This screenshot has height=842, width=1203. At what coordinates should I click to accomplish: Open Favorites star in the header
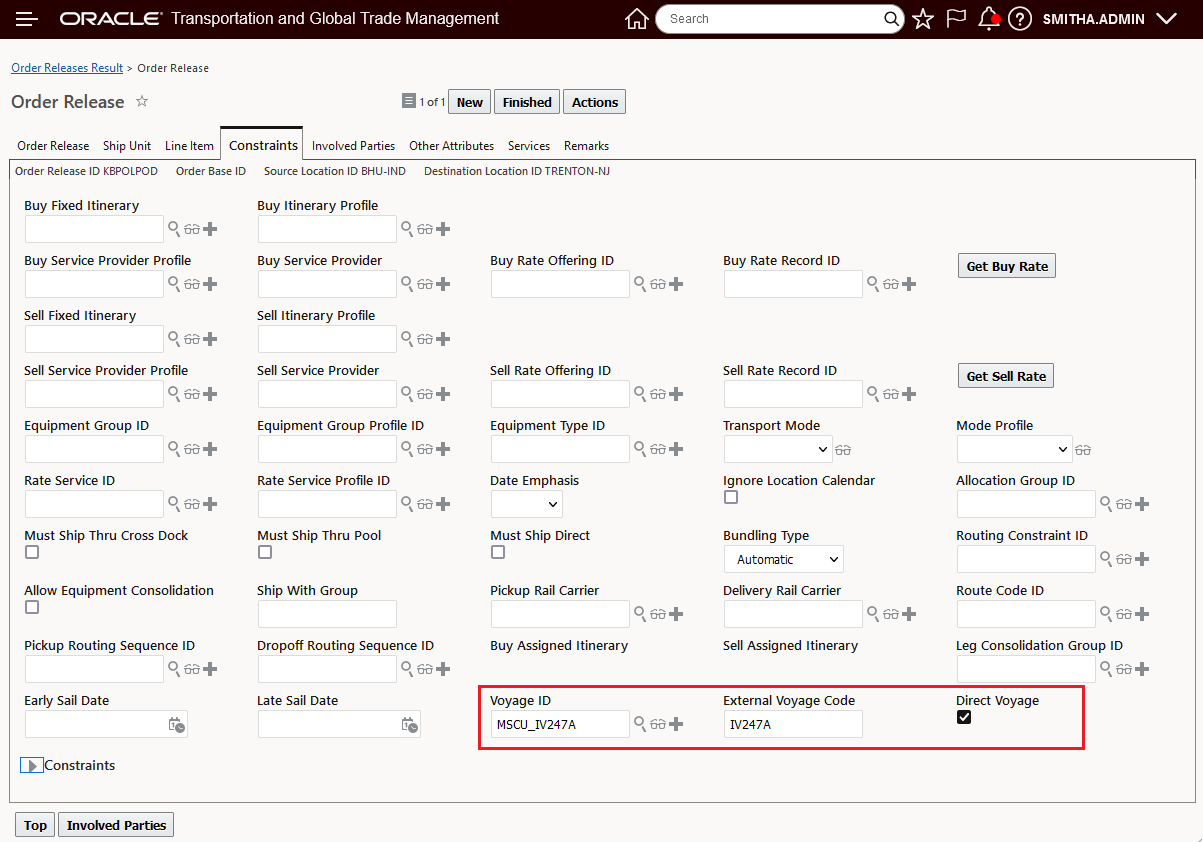point(923,19)
